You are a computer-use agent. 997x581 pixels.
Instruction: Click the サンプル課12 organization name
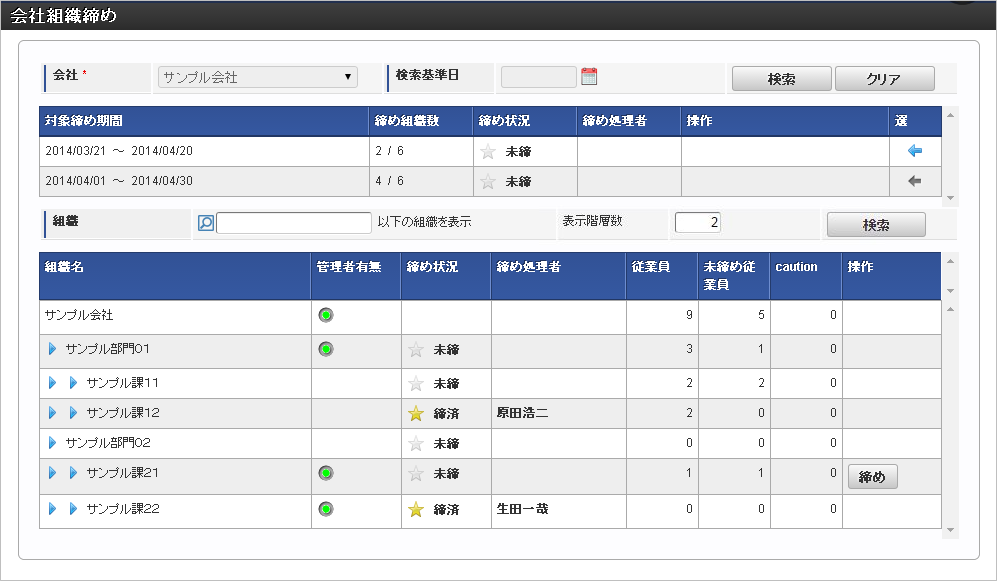(x=123, y=413)
